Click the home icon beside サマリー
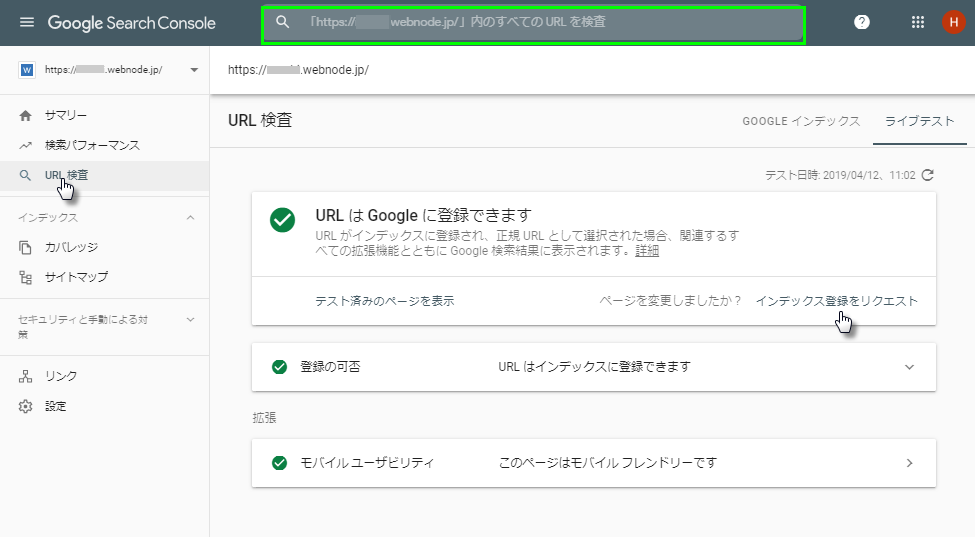 click(x=25, y=116)
